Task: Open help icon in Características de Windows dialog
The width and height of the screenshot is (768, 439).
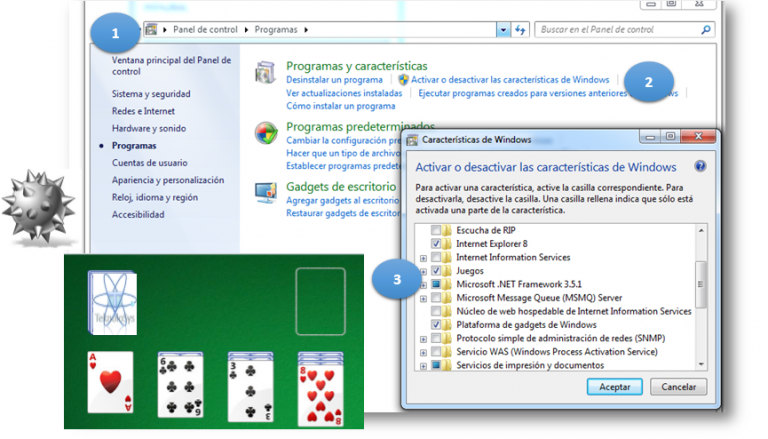Action: pyautogui.click(x=700, y=166)
